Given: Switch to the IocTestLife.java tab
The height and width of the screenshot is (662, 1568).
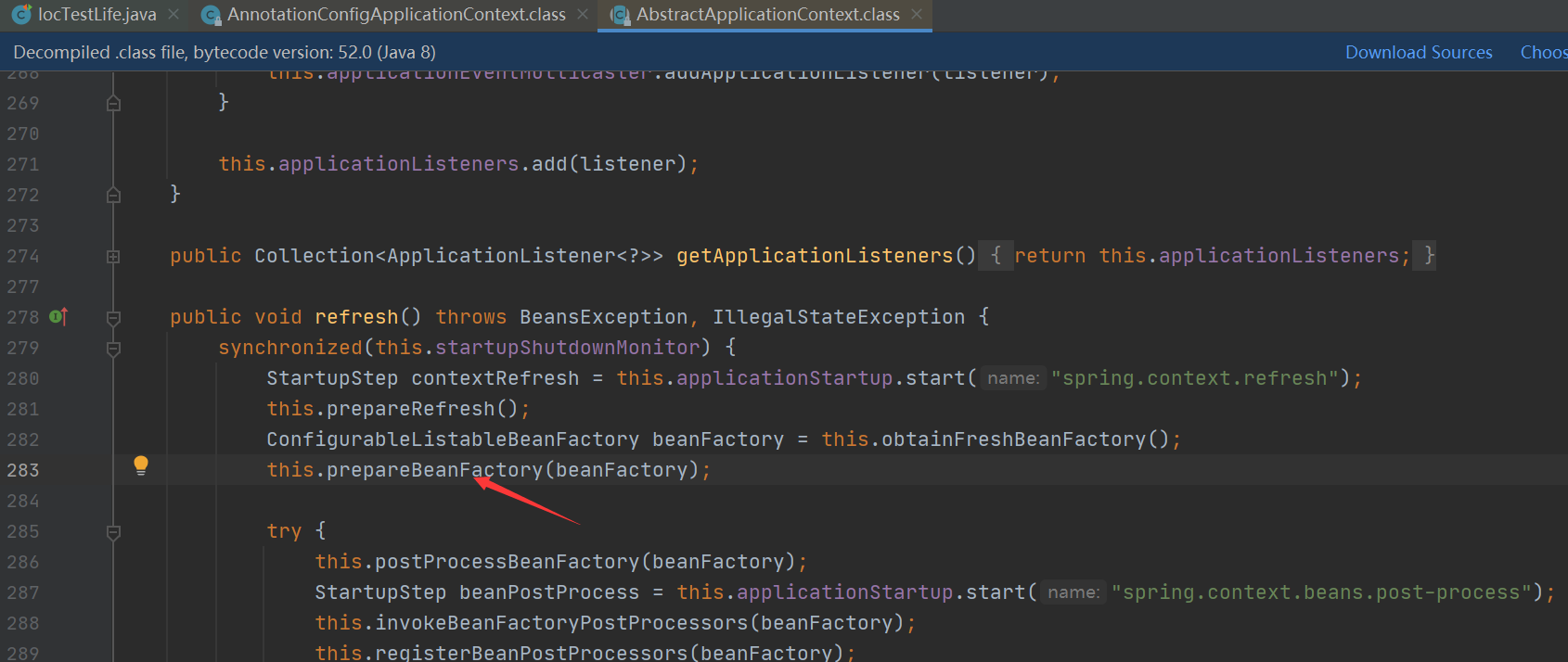Looking at the screenshot, I should point(96,15).
